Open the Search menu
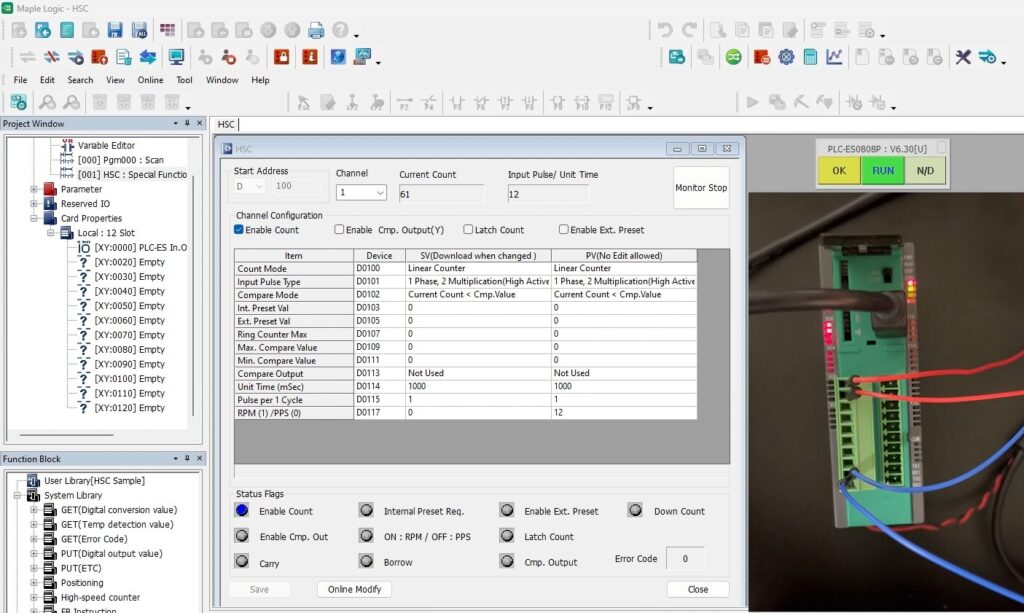Viewport: 1024px width, 613px height. (x=80, y=80)
